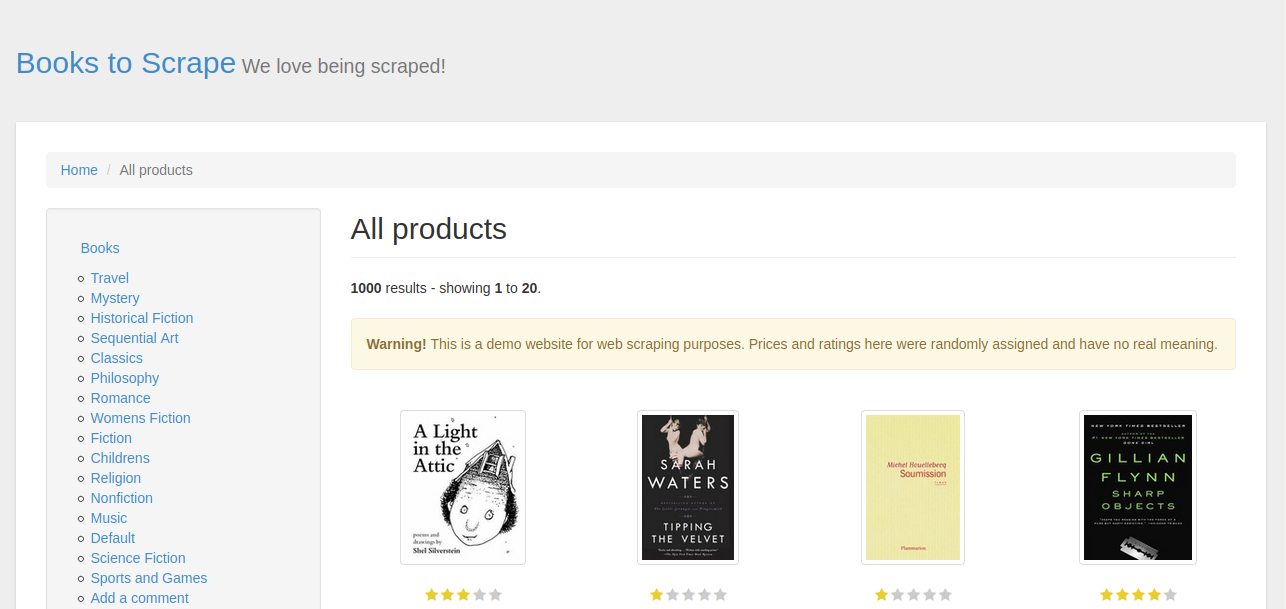This screenshot has height=609, width=1286.
Task: Open the Sports and Games category
Action: [x=149, y=578]
